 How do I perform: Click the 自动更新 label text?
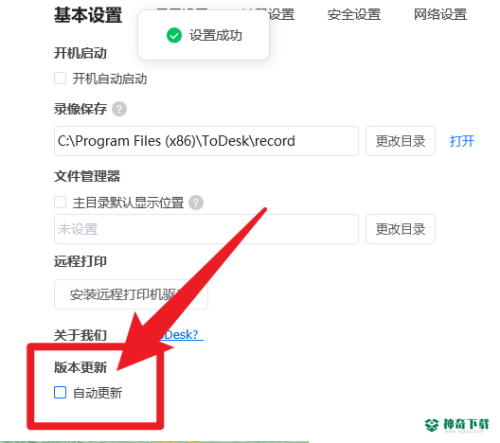(98, 393)
